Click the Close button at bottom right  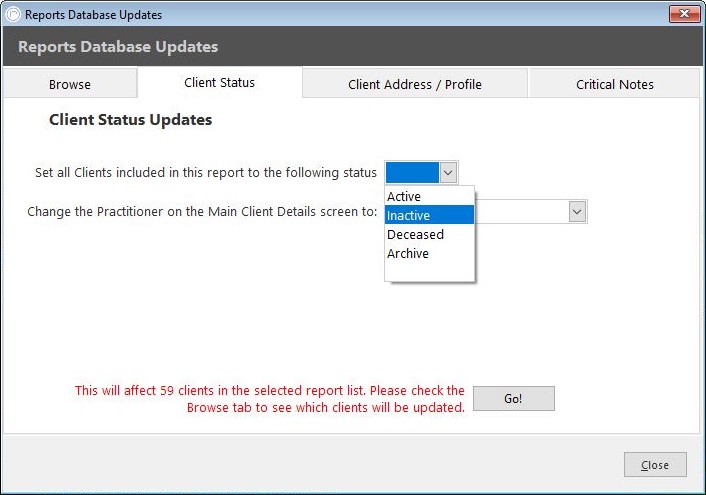click(655, 464)
